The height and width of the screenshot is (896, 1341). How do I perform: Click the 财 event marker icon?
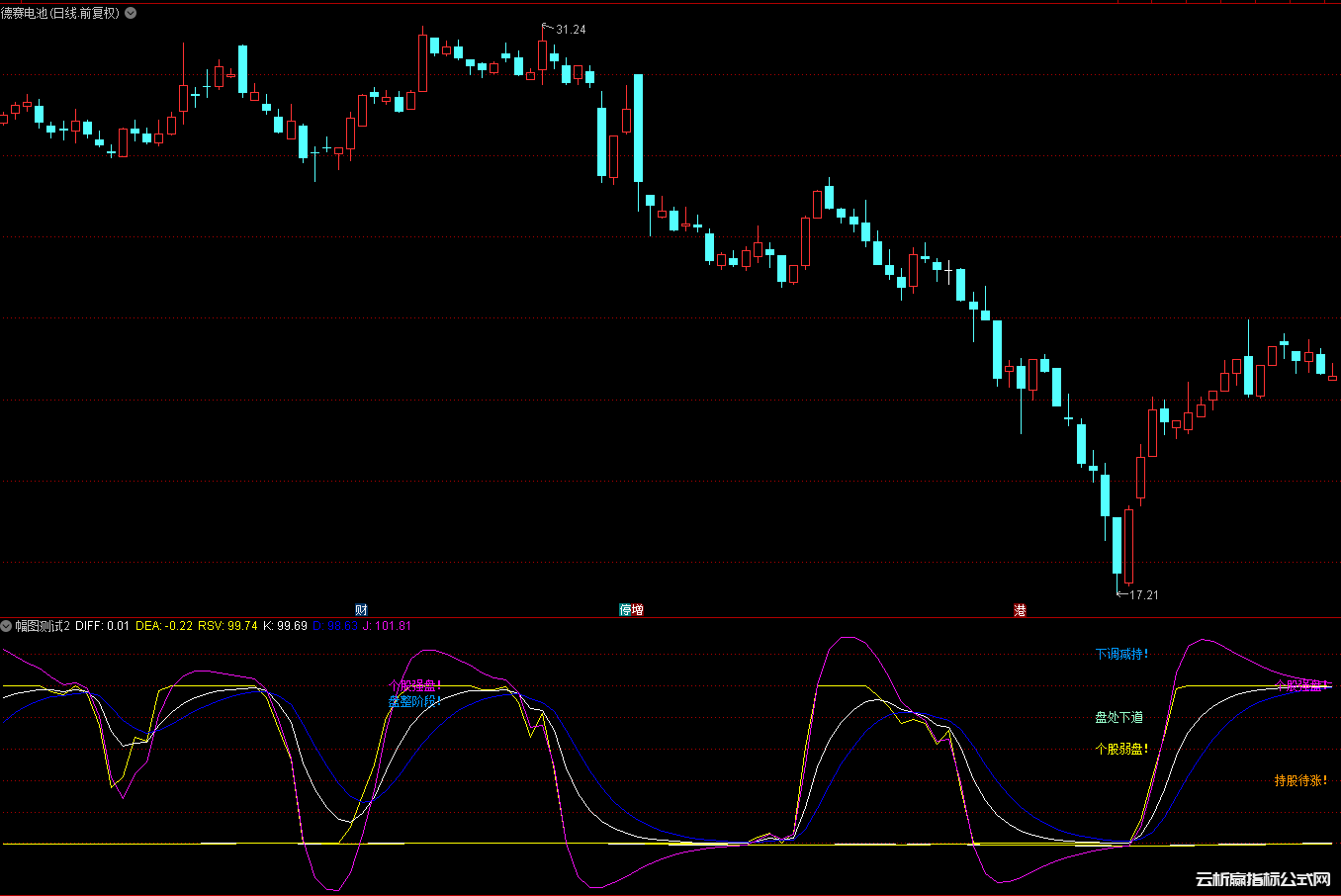[361, 610]
